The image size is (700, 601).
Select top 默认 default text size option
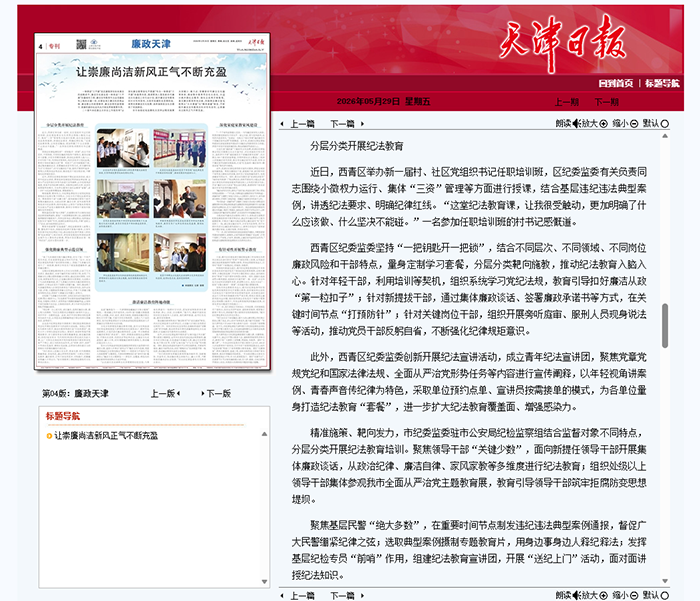click(x=656, y=124)
